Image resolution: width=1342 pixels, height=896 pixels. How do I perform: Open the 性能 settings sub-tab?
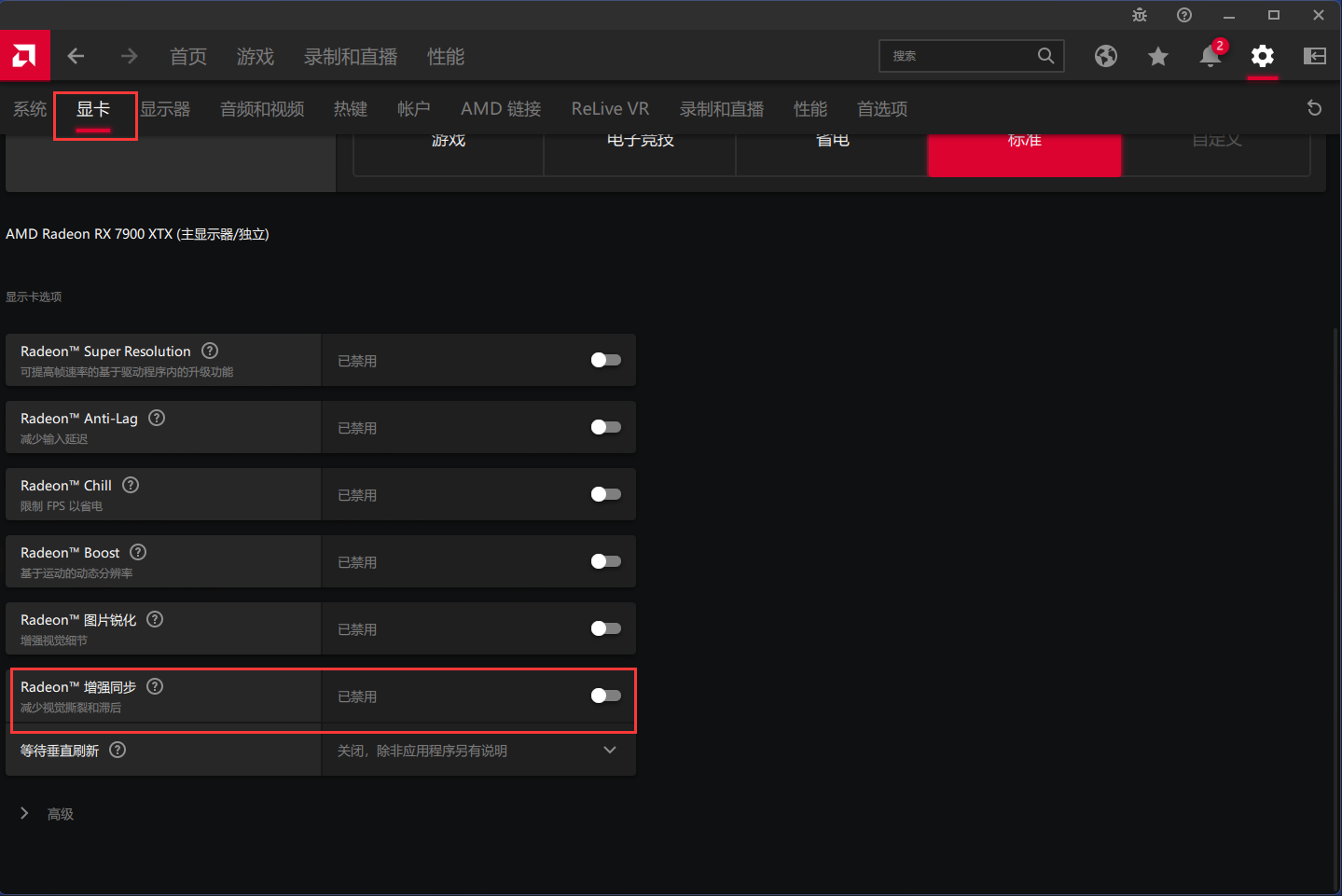tap(810, 109)
